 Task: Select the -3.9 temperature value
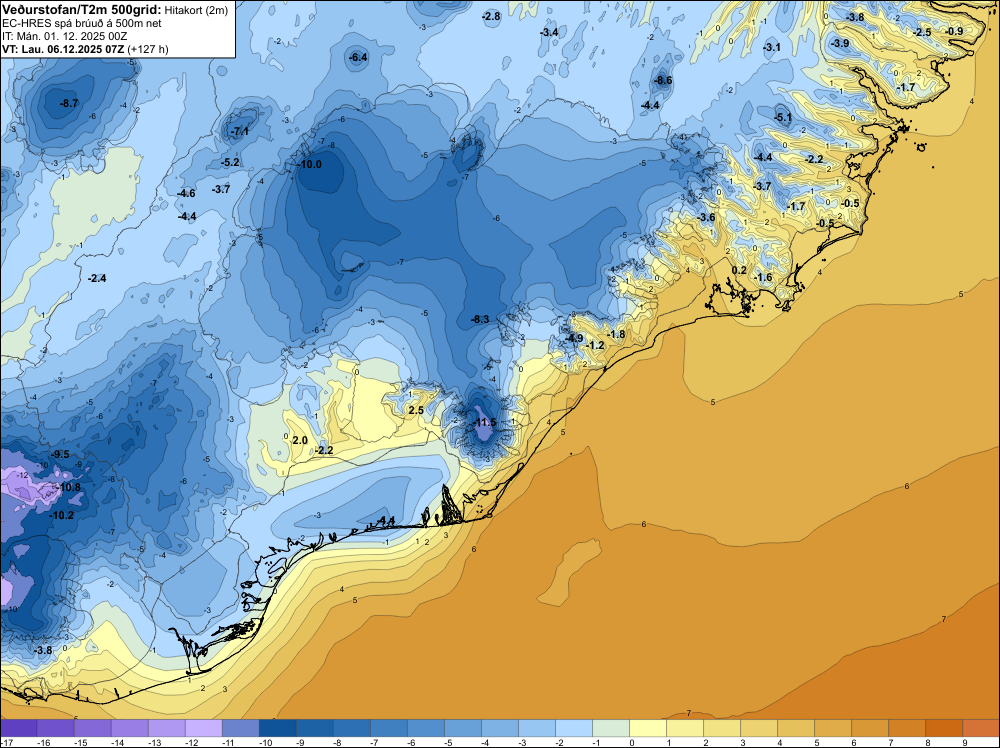(x=840, y=43)
